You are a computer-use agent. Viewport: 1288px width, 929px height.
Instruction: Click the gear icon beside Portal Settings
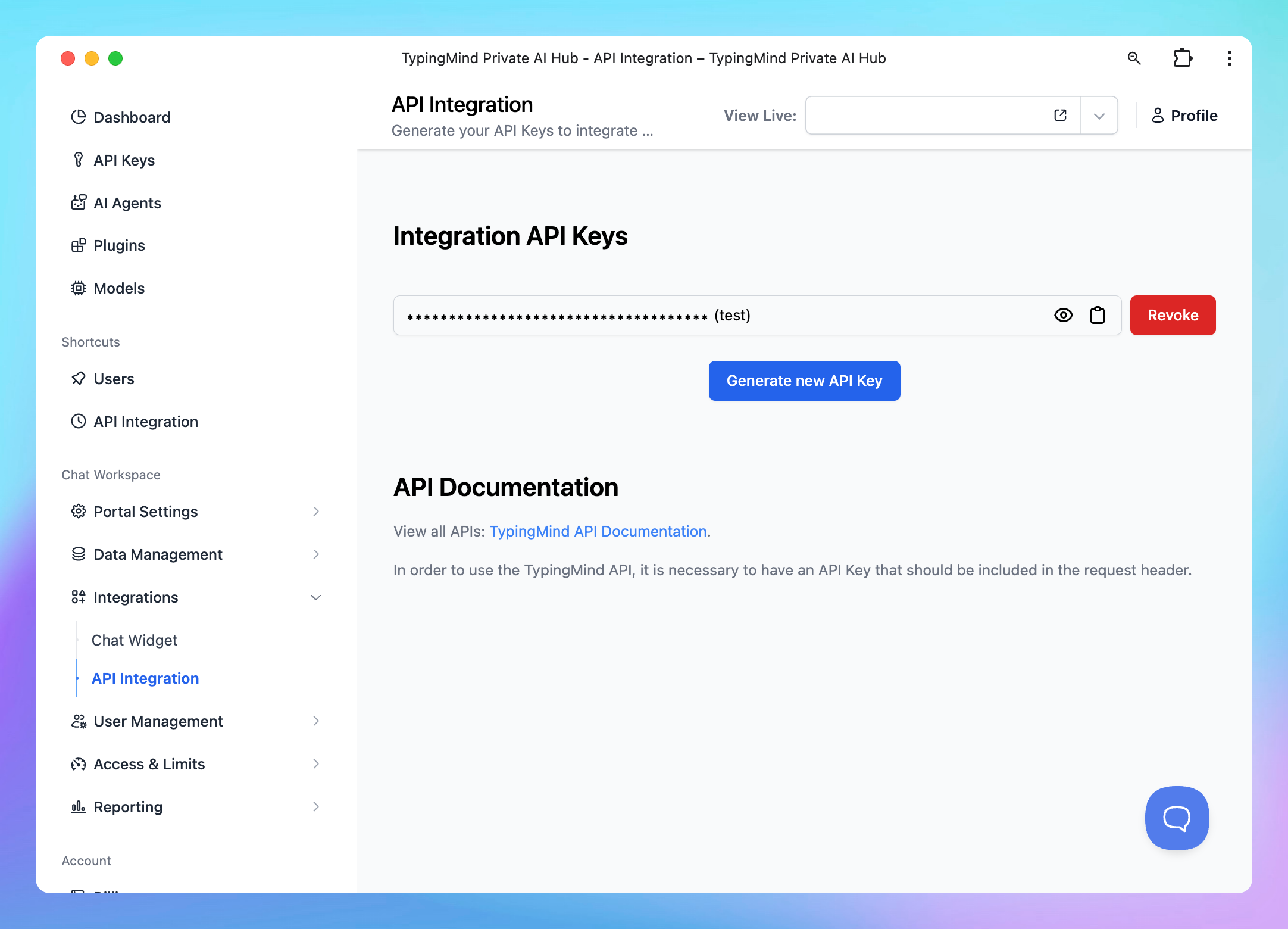tap(79, 511)
